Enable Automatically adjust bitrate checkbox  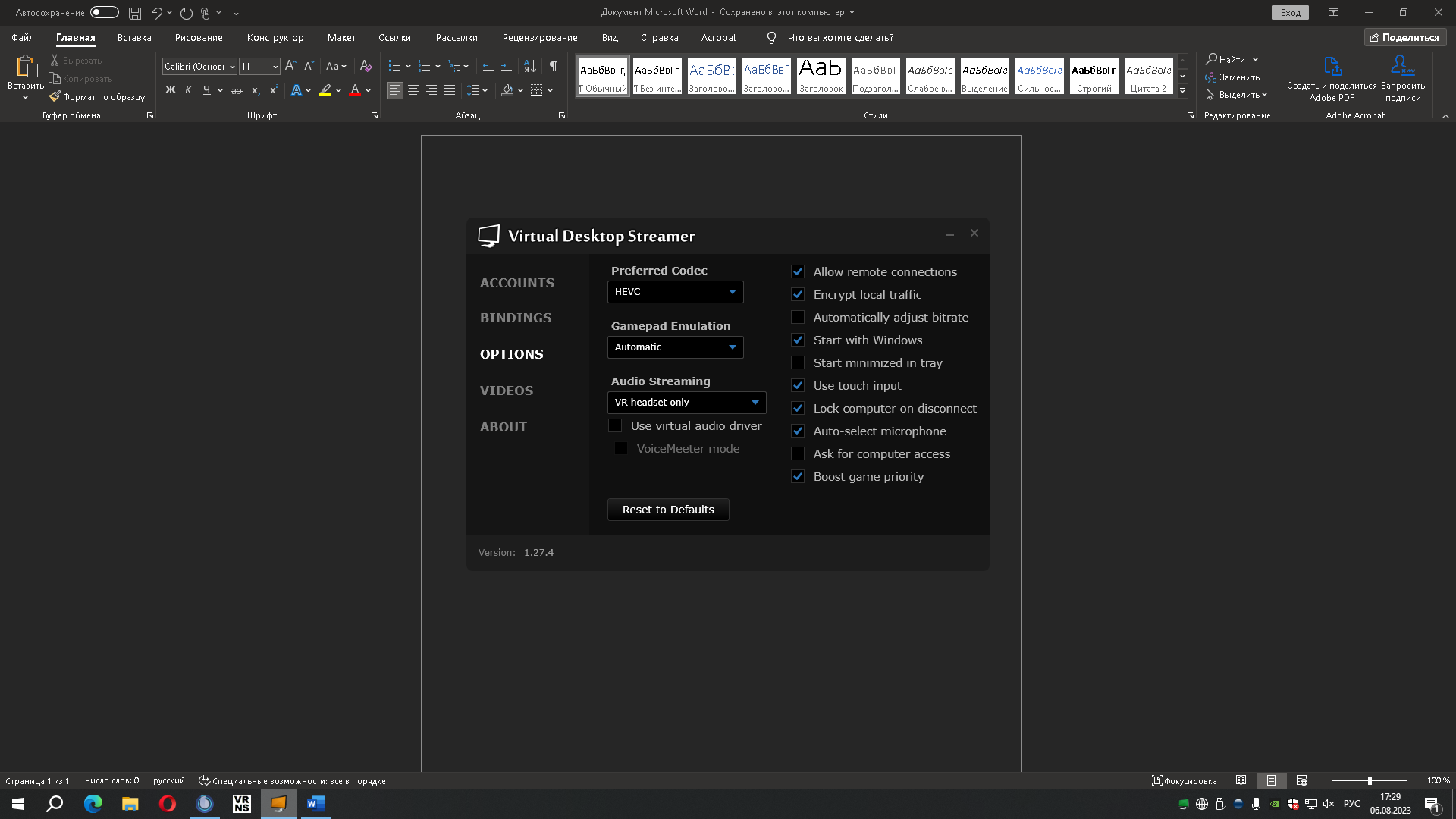point(798,318)
